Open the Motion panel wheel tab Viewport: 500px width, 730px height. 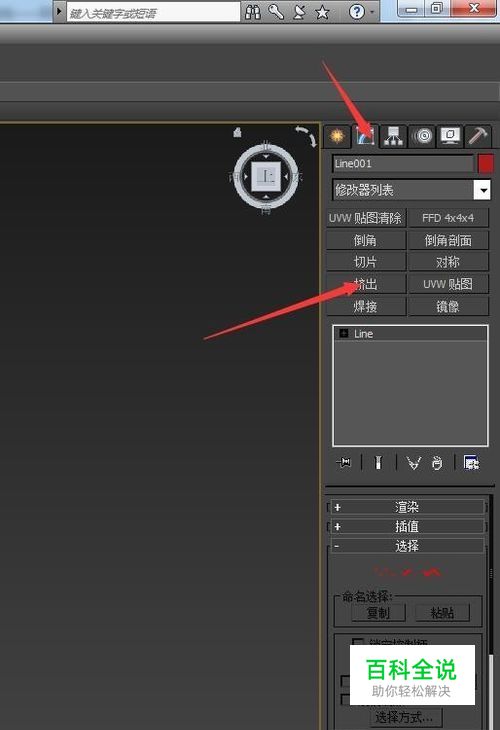(x=423, y=136)
